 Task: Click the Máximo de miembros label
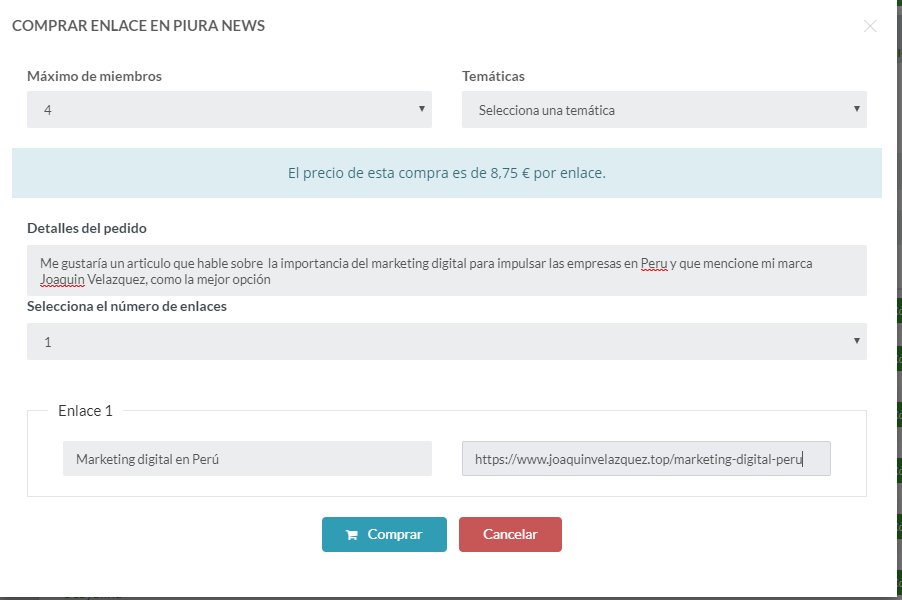(x=93, y=76)
